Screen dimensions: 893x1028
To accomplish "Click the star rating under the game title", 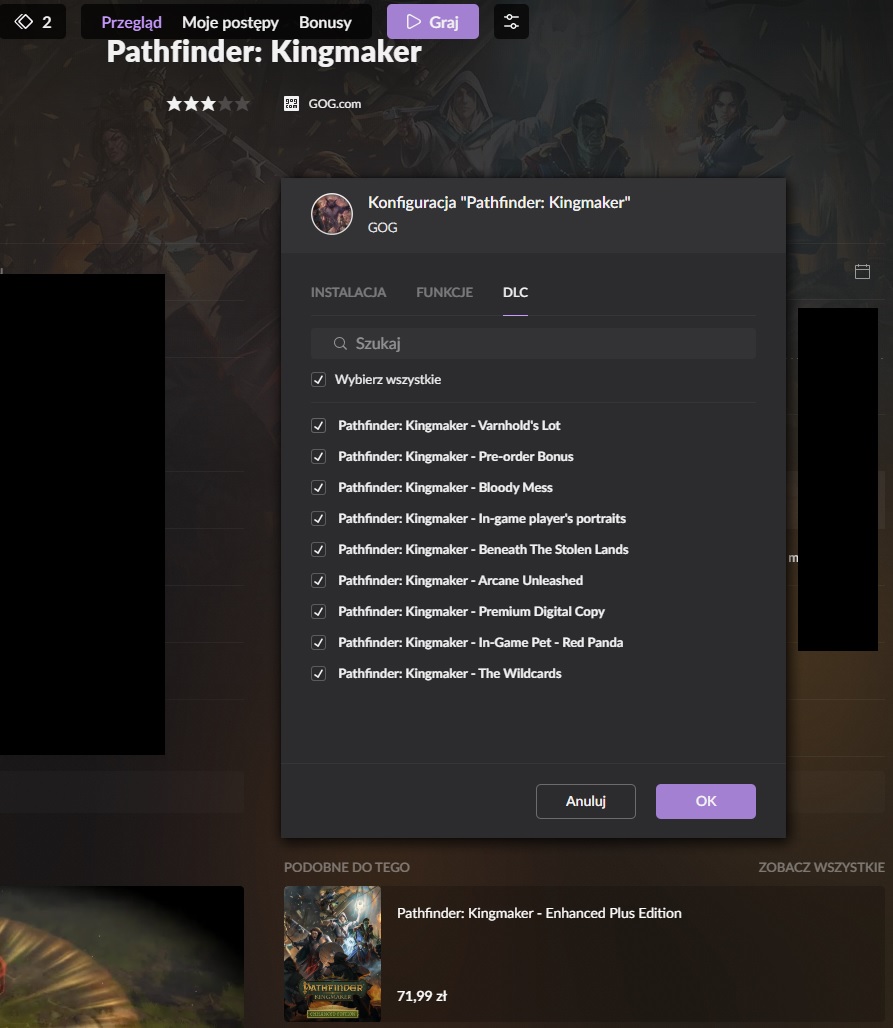I will [x=208, y=104].
